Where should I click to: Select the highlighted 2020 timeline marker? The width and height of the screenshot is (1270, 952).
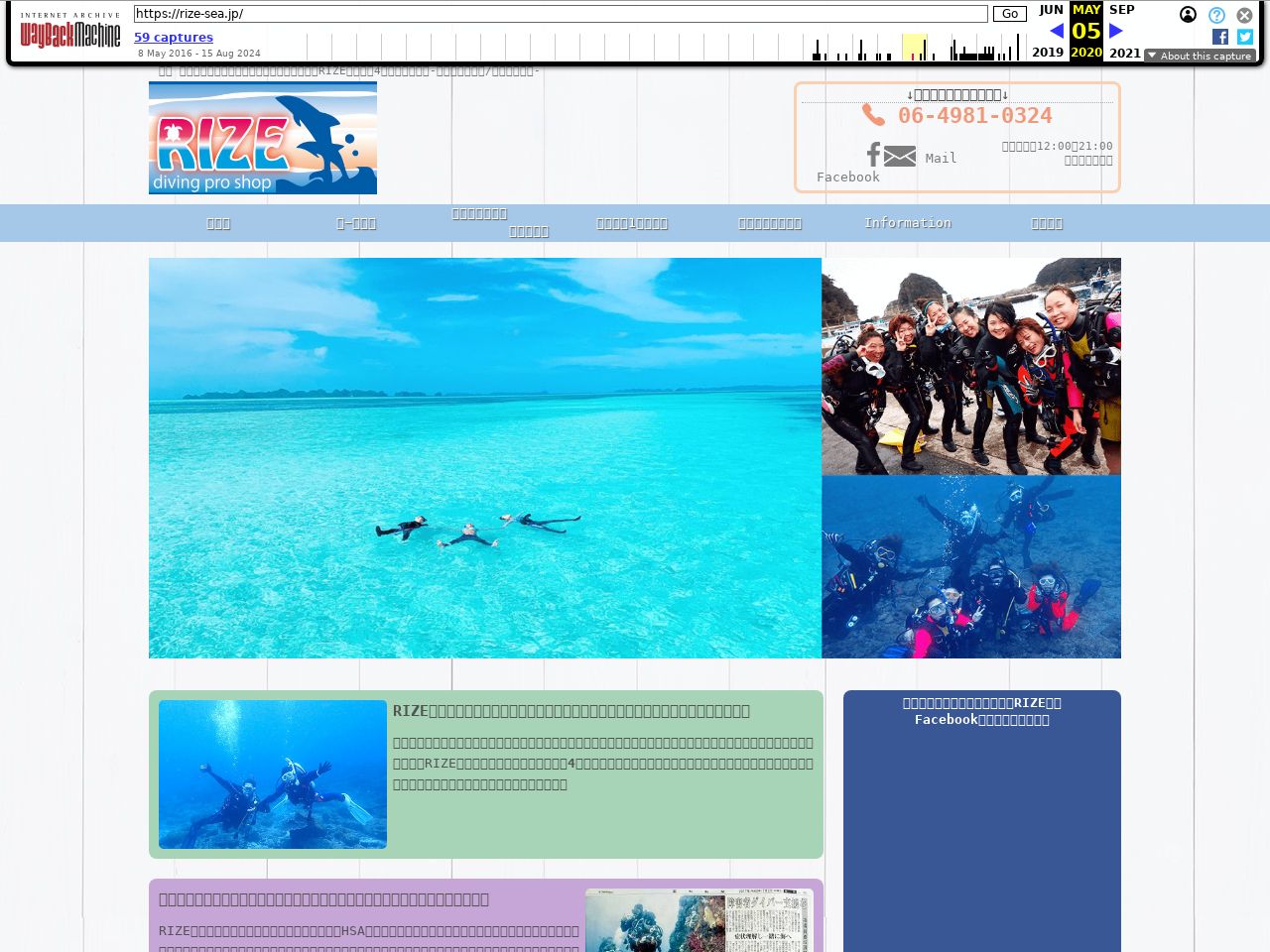click(914, 47)
